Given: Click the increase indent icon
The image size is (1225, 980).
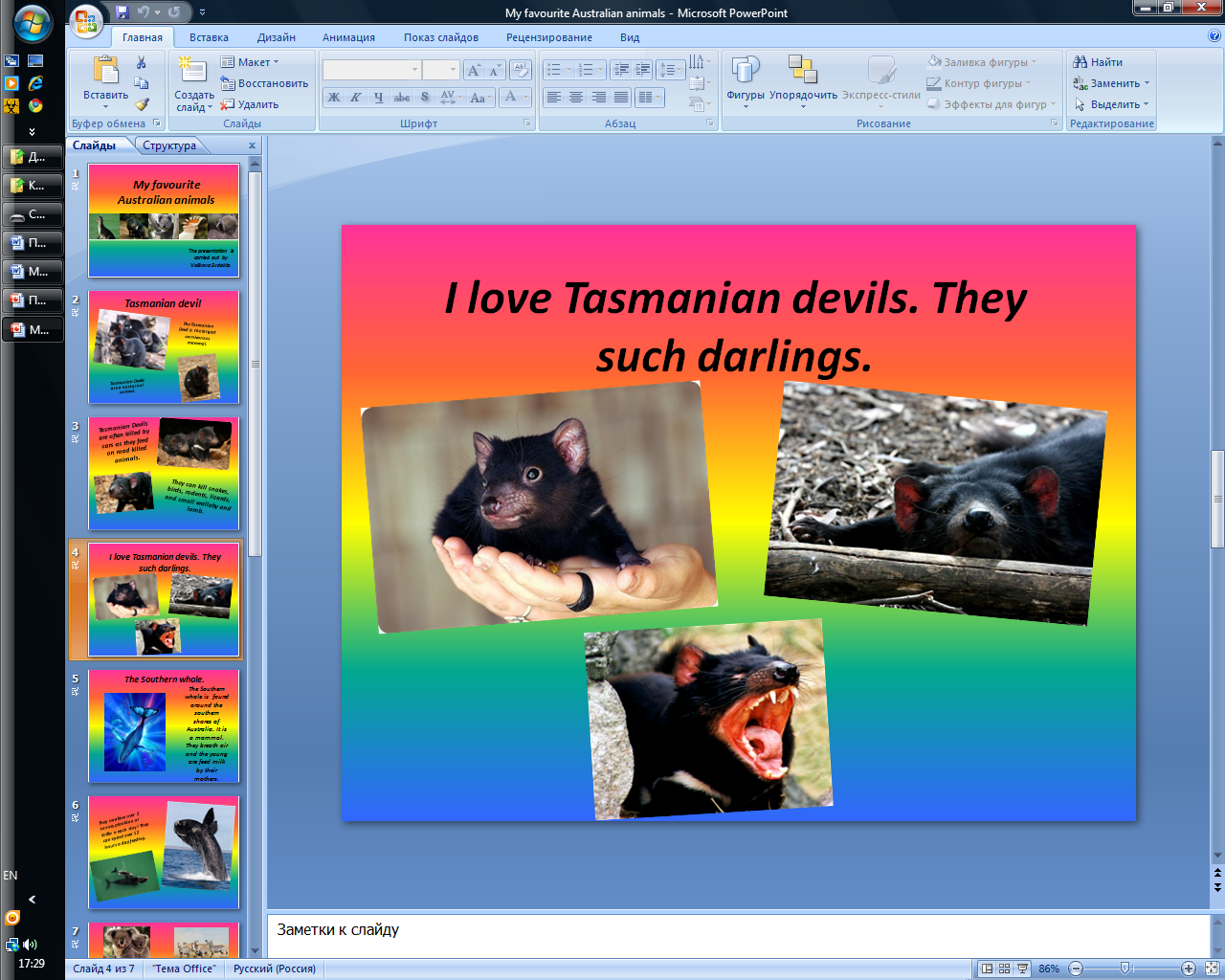Looking at the screenshot, I should pos(643,70).
